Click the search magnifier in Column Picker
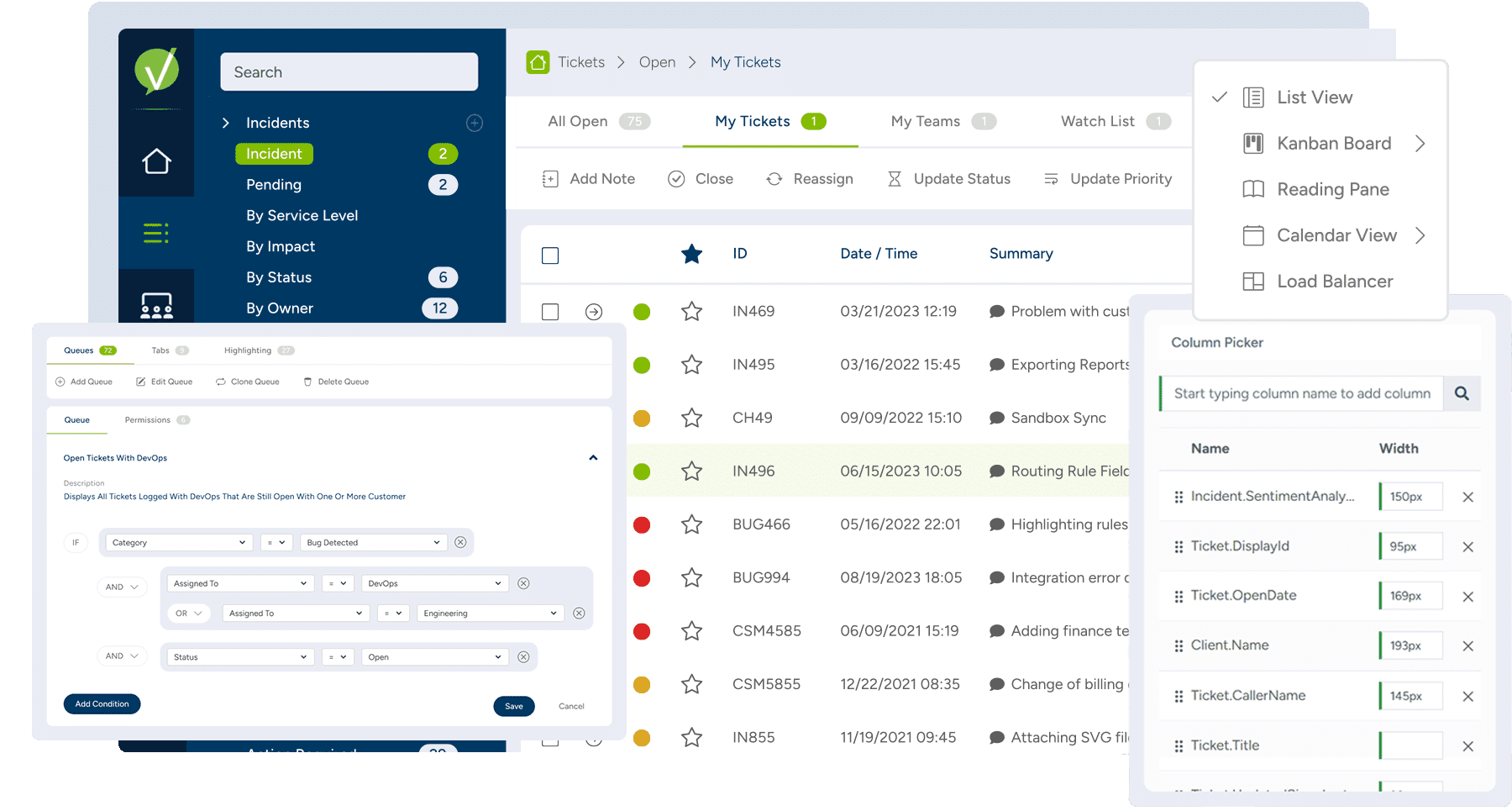 tap(1462, 393)
